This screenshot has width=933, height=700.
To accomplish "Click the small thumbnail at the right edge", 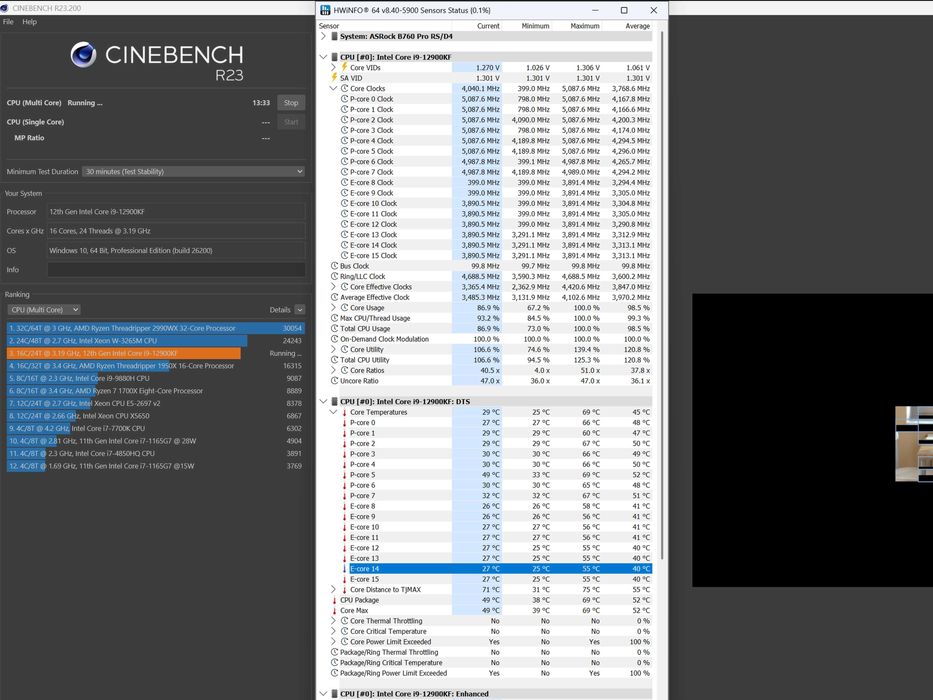I will click(x=914, y=443).
